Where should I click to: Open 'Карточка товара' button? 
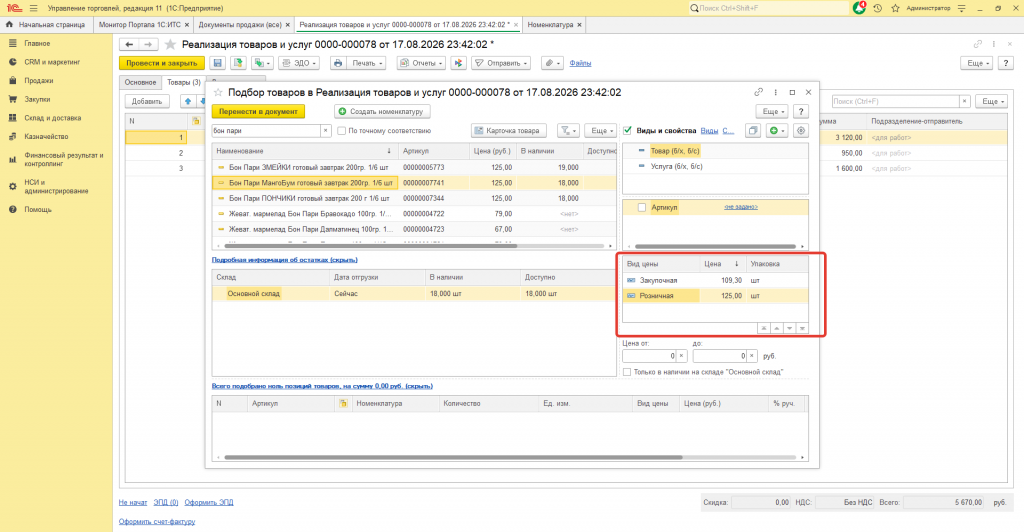tap(508, 131)
